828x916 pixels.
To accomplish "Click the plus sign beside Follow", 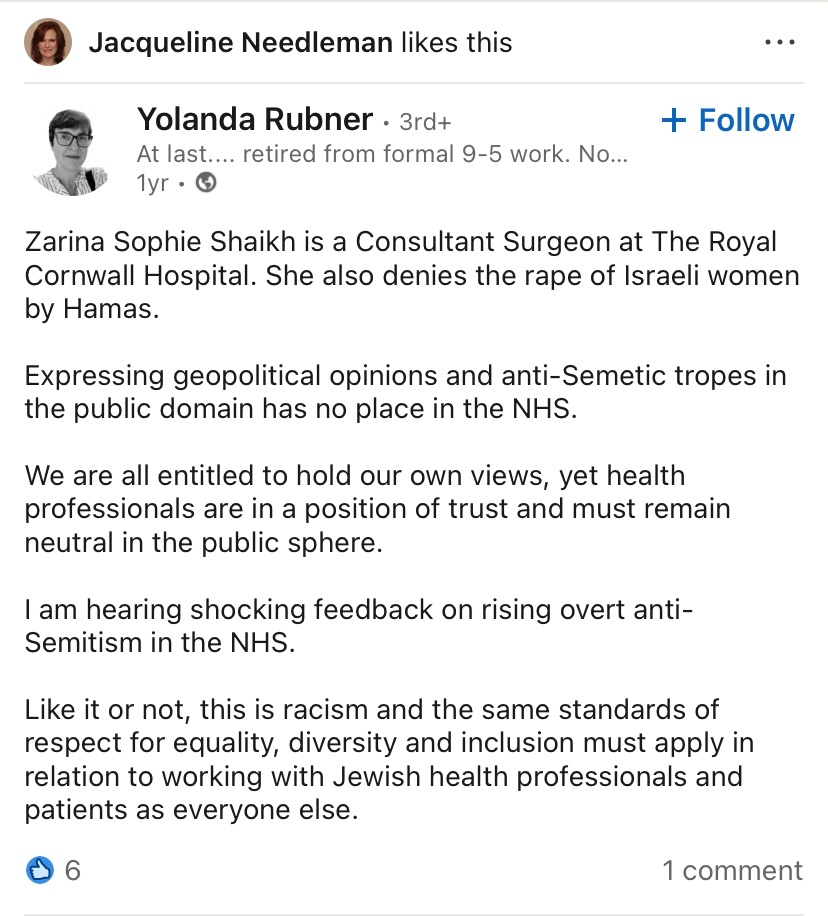I will pos(675,121).
